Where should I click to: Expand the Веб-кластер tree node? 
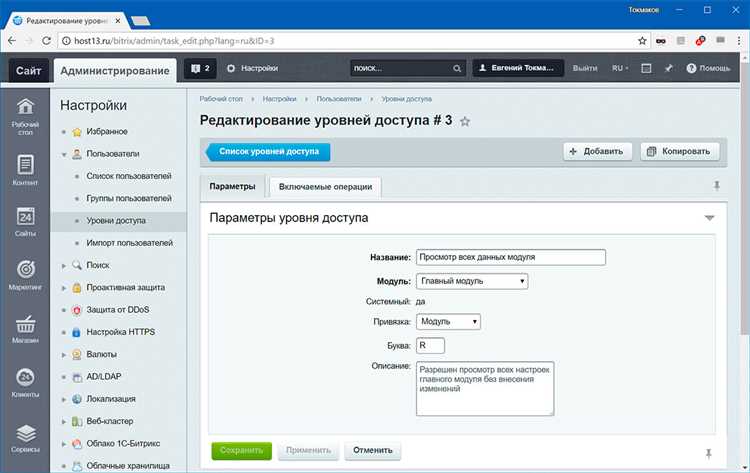tap(64, 422)
